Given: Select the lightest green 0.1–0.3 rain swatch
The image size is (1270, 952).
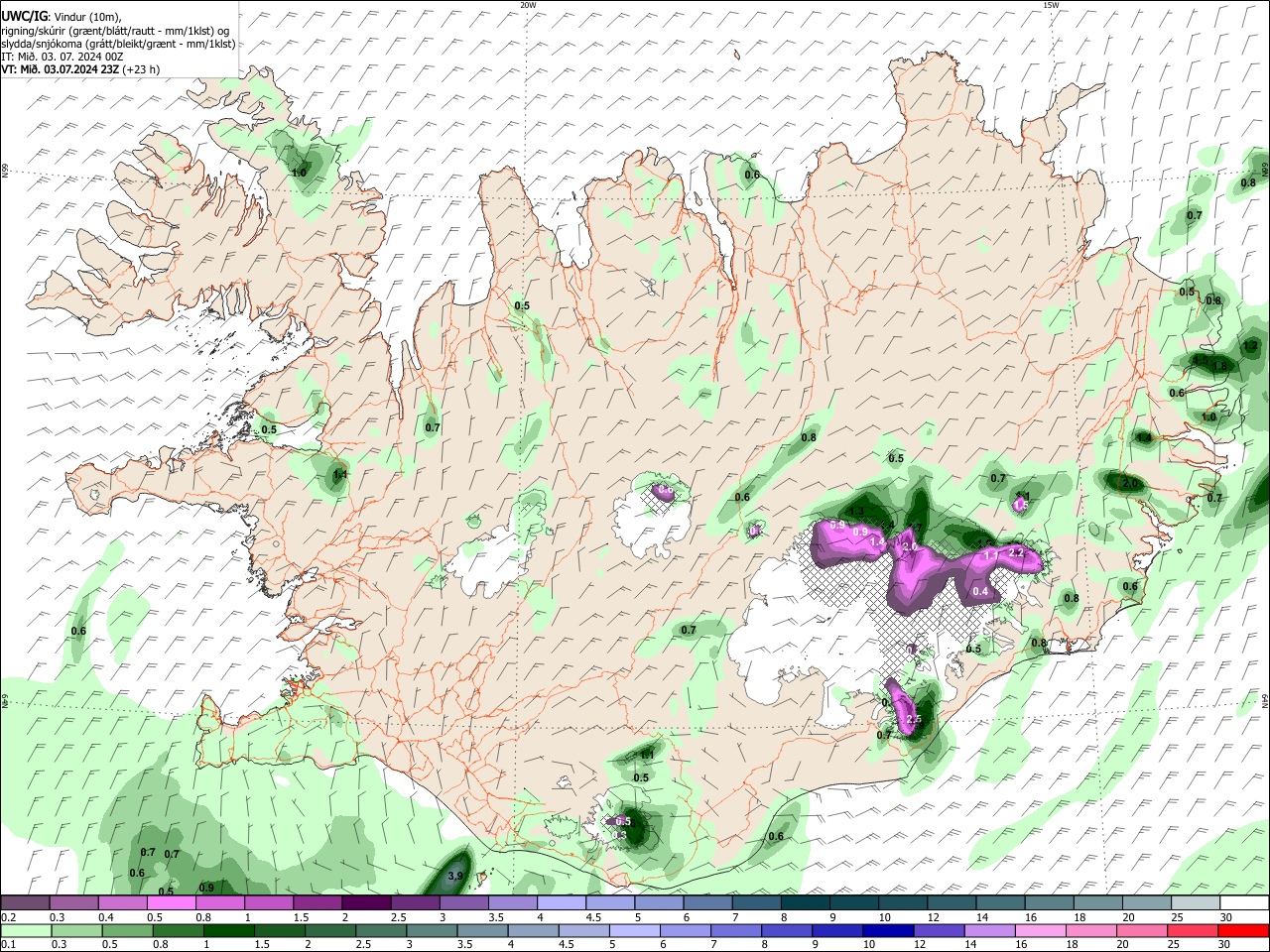Looking at the screenshot, I should click(x=25, y=930).
